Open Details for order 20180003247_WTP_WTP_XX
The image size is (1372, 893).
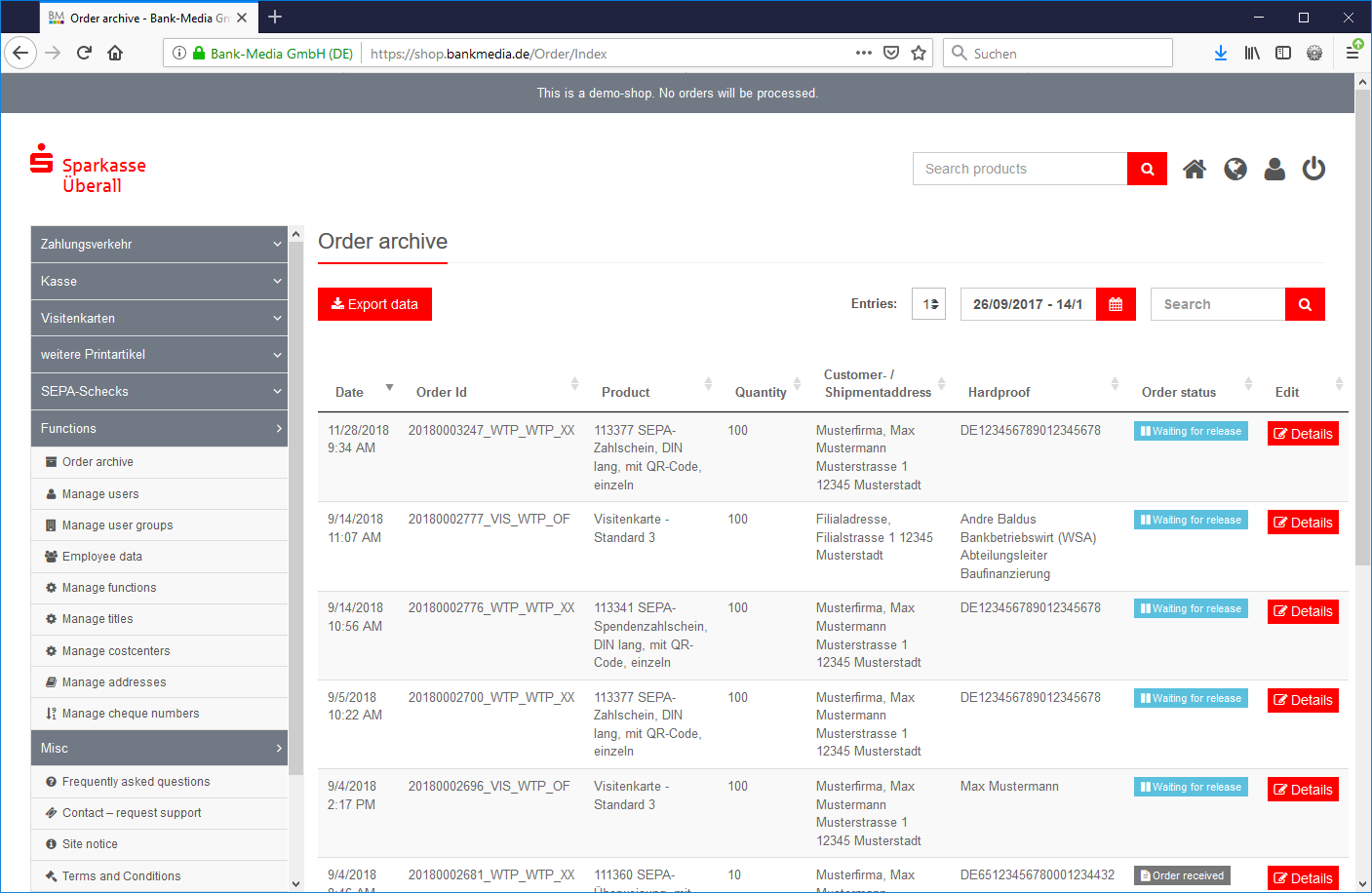(1303, 434)
